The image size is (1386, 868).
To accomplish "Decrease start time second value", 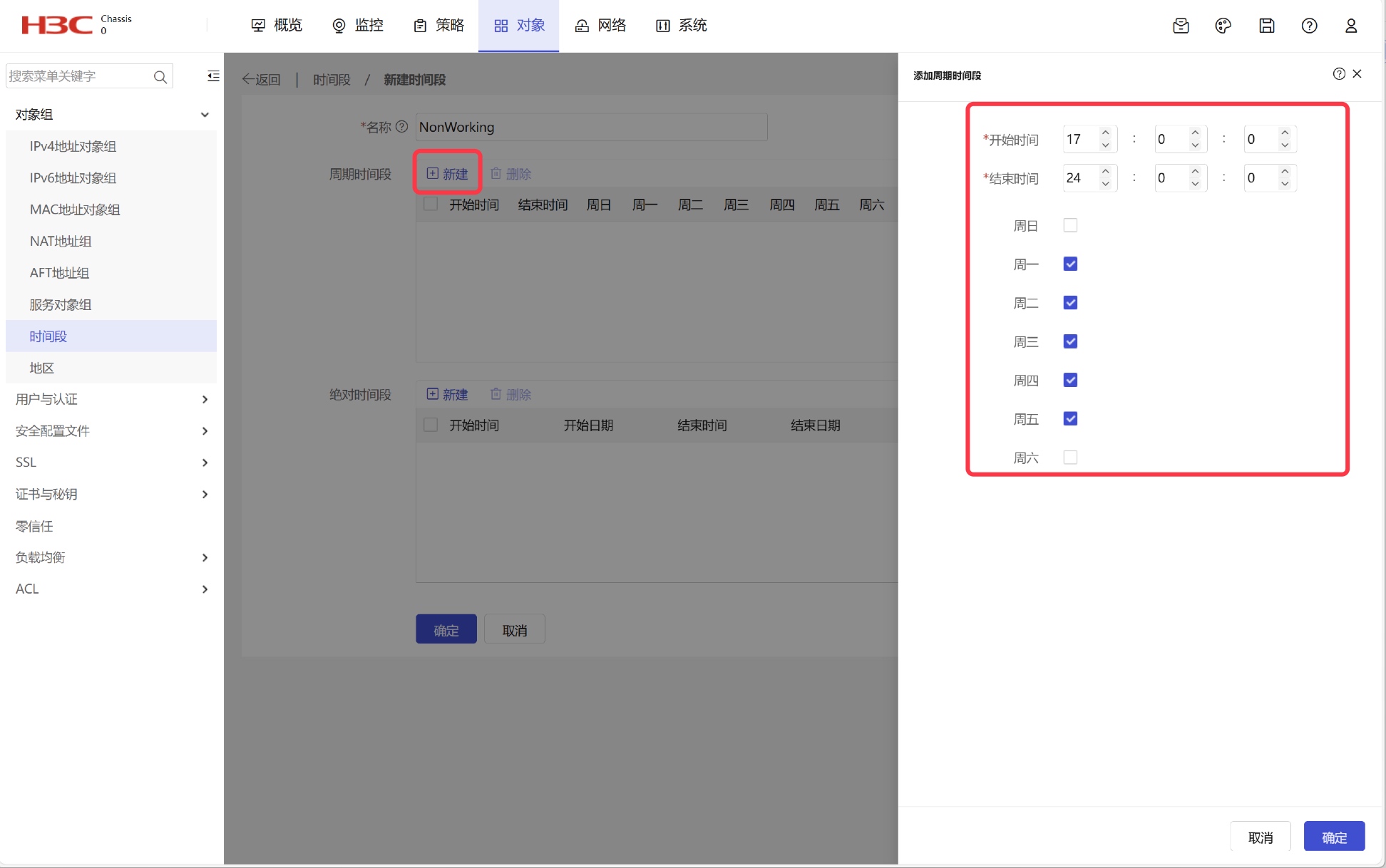I will [1285, 145].
